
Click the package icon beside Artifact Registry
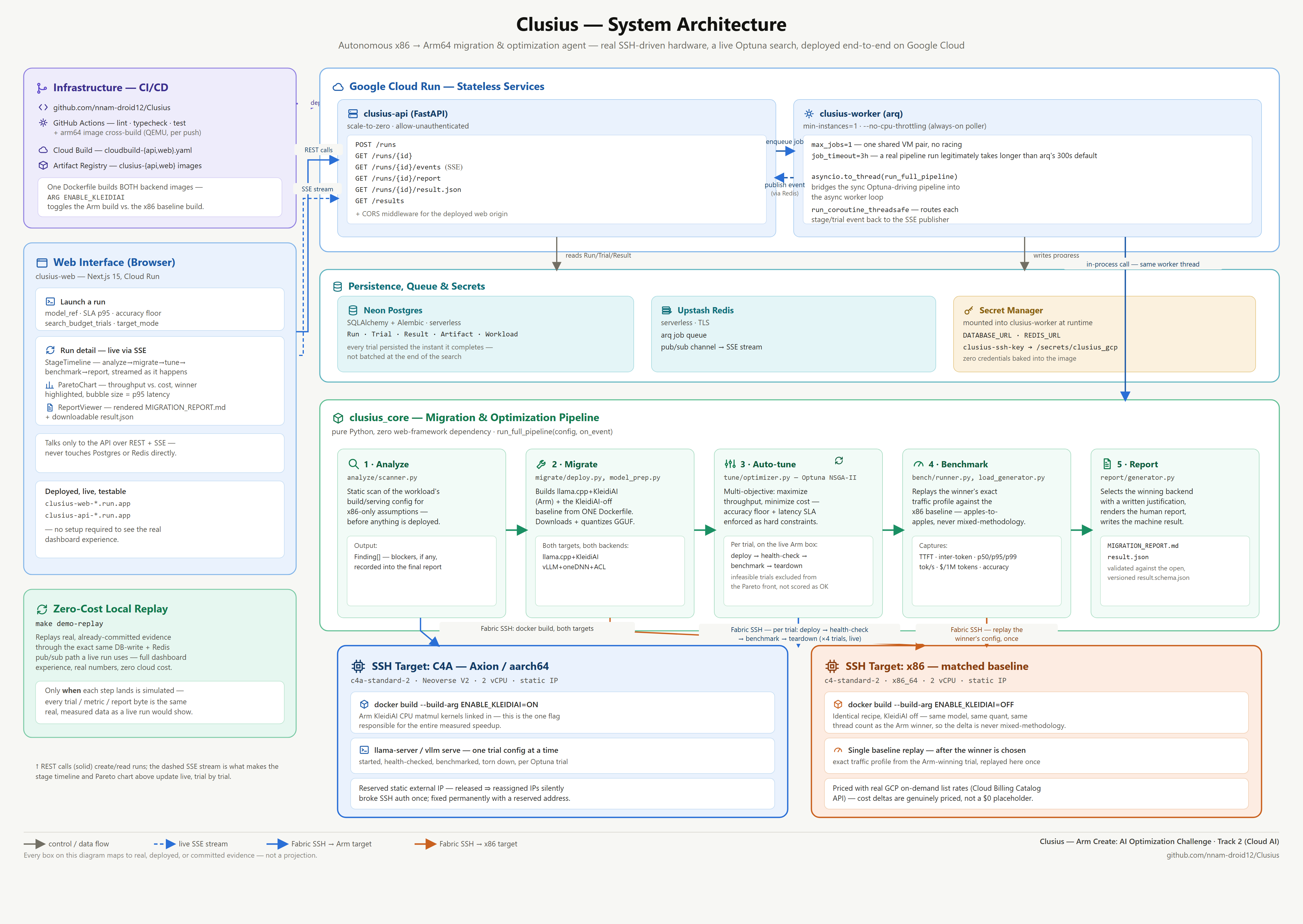coord(43,166)
